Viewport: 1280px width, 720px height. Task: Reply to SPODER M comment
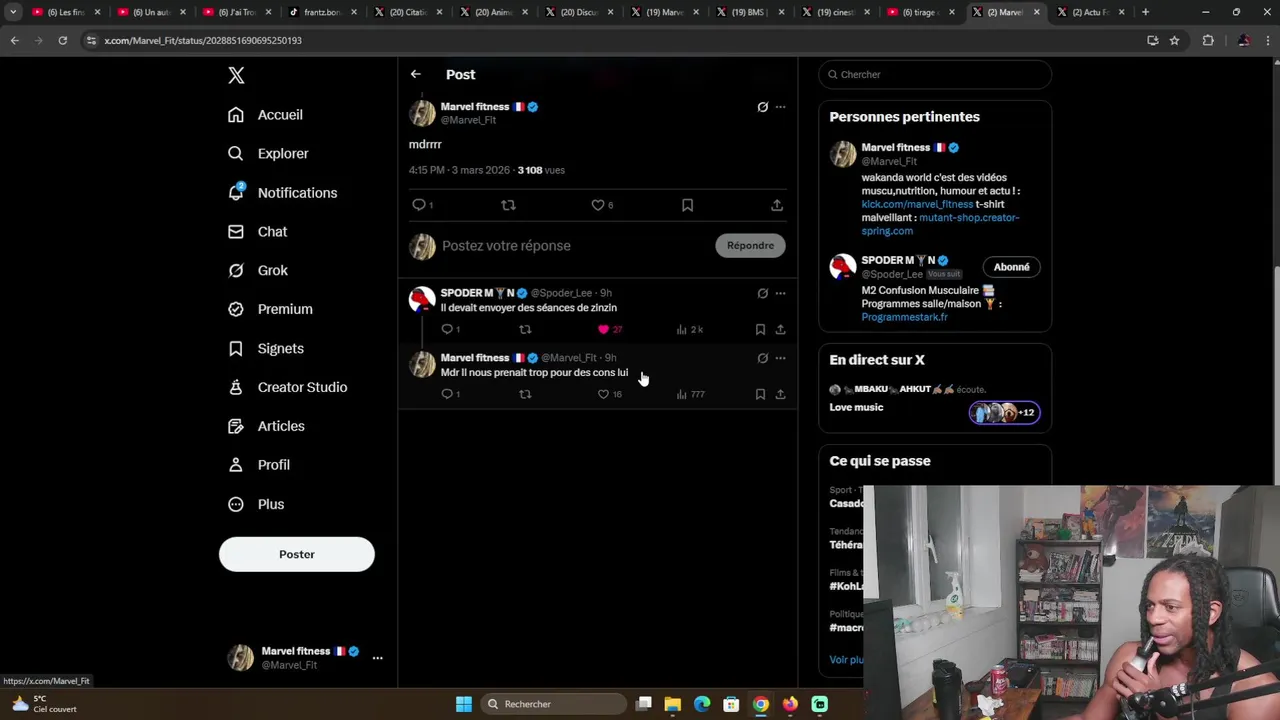pos(447,329)
